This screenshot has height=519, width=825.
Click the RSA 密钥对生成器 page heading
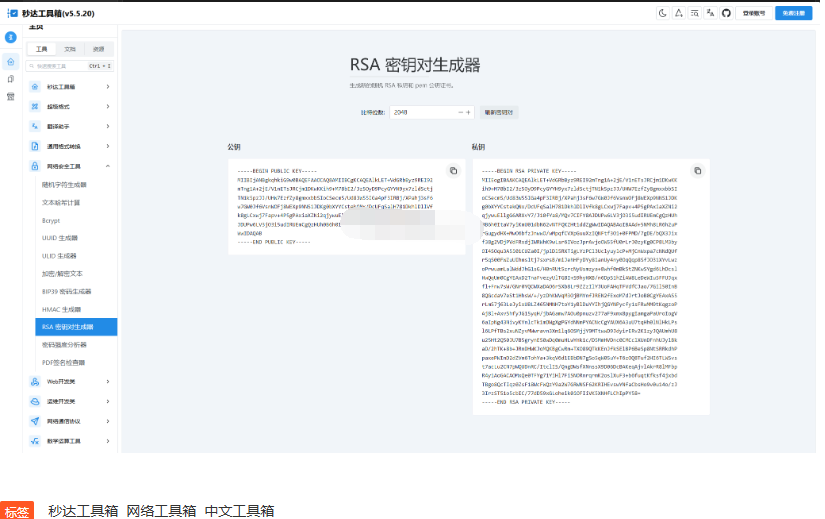click(x=415, y=65)
